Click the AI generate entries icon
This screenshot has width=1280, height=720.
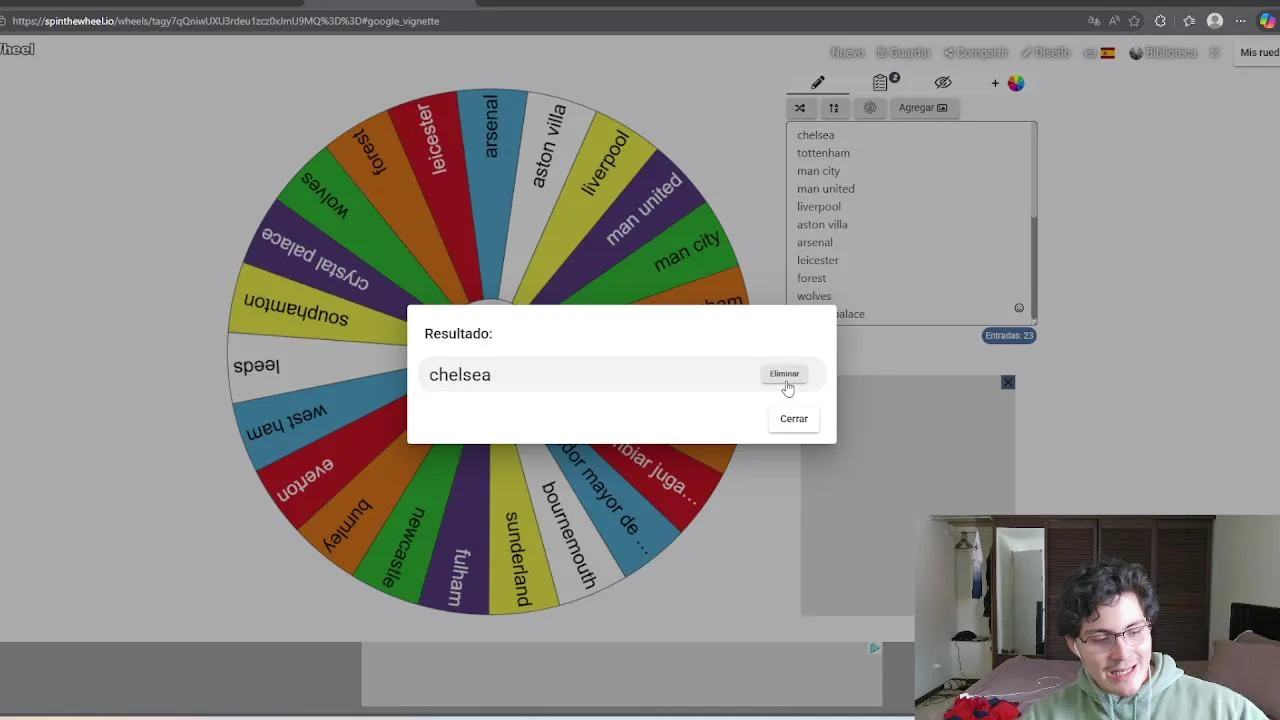click(x=870, y=108)
